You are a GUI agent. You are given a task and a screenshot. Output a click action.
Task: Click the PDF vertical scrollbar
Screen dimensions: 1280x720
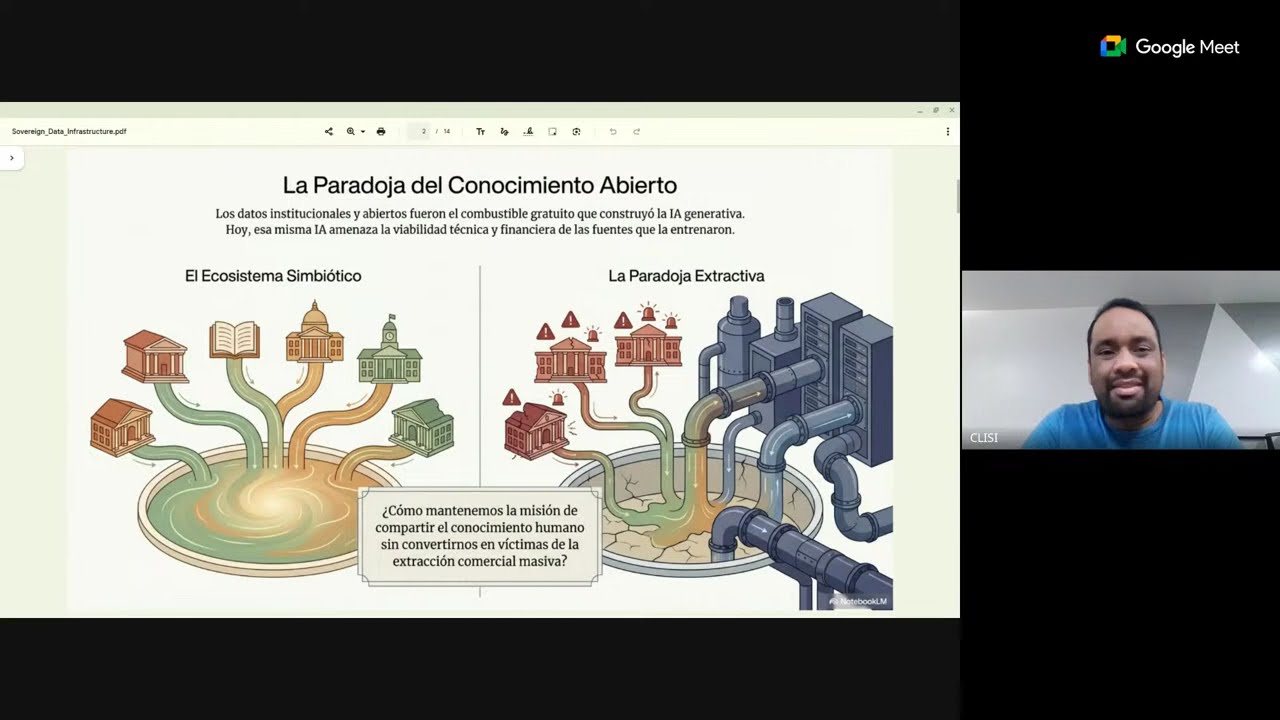pos(957,196)
